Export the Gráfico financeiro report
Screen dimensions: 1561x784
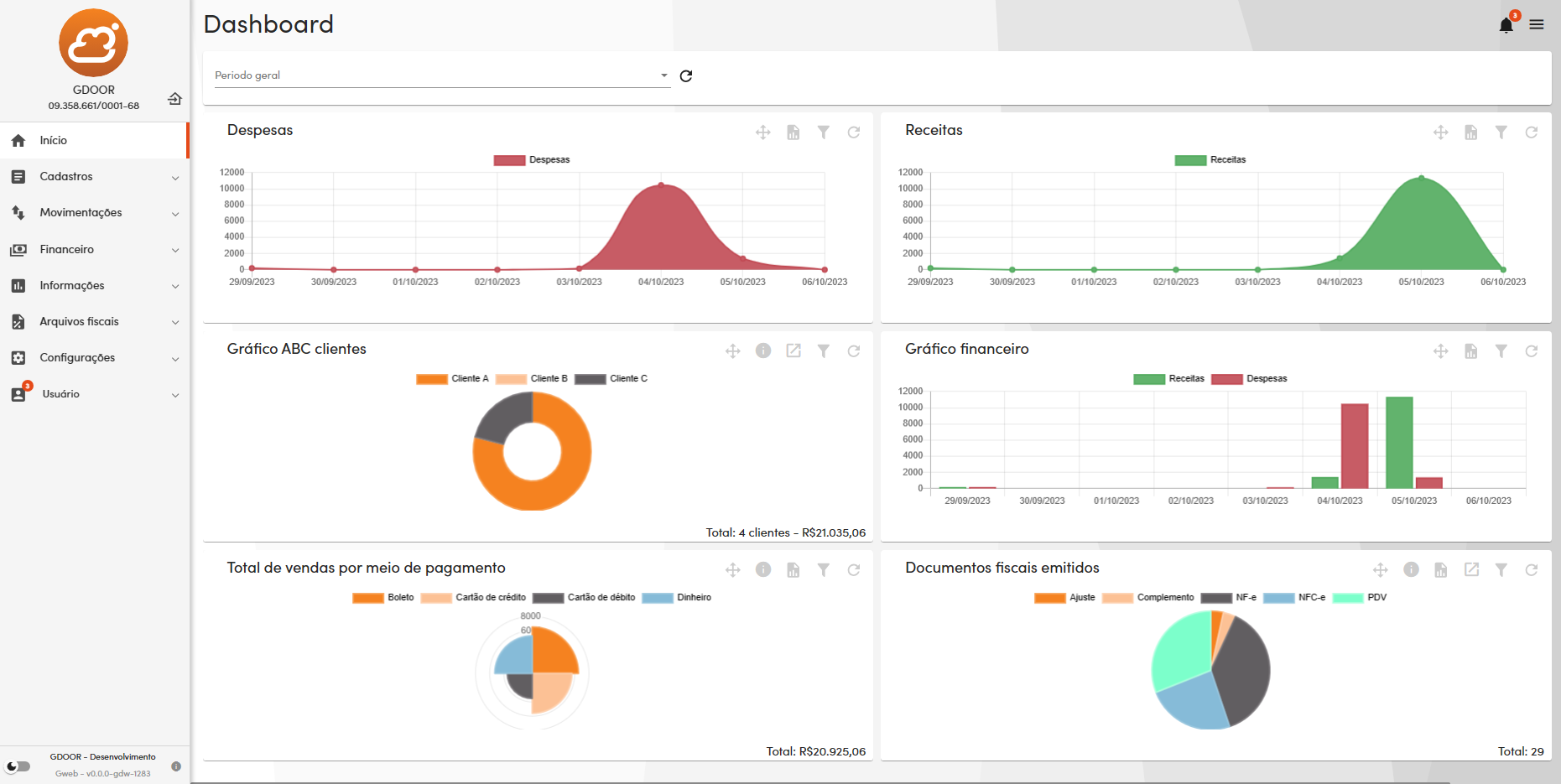pos(1471,351)
